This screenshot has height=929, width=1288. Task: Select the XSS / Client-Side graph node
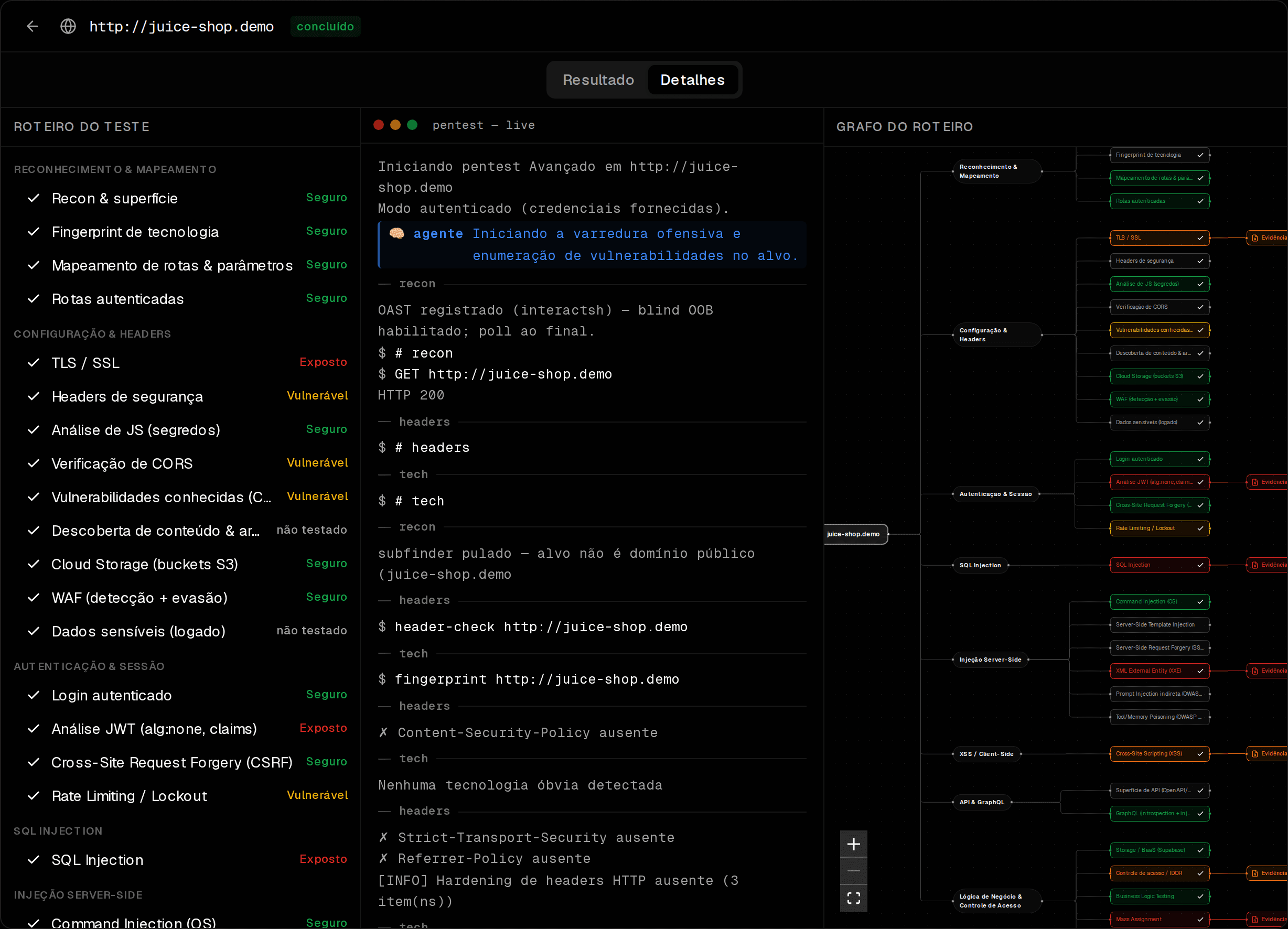[986, 753]
